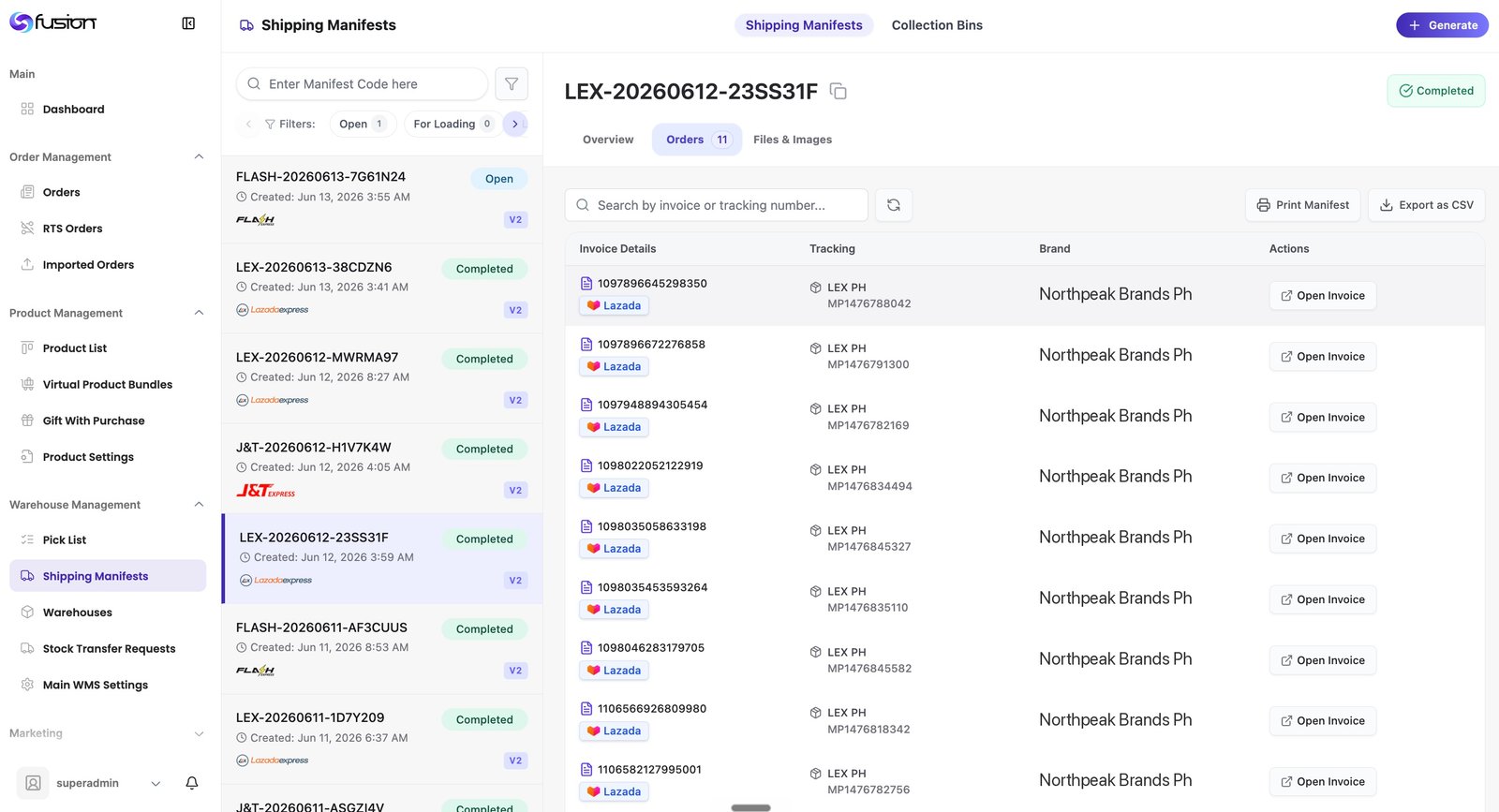Switch to the Collection Bins tab
The width and height of the screenshot is (1499, 812).
tap(937, 25)
